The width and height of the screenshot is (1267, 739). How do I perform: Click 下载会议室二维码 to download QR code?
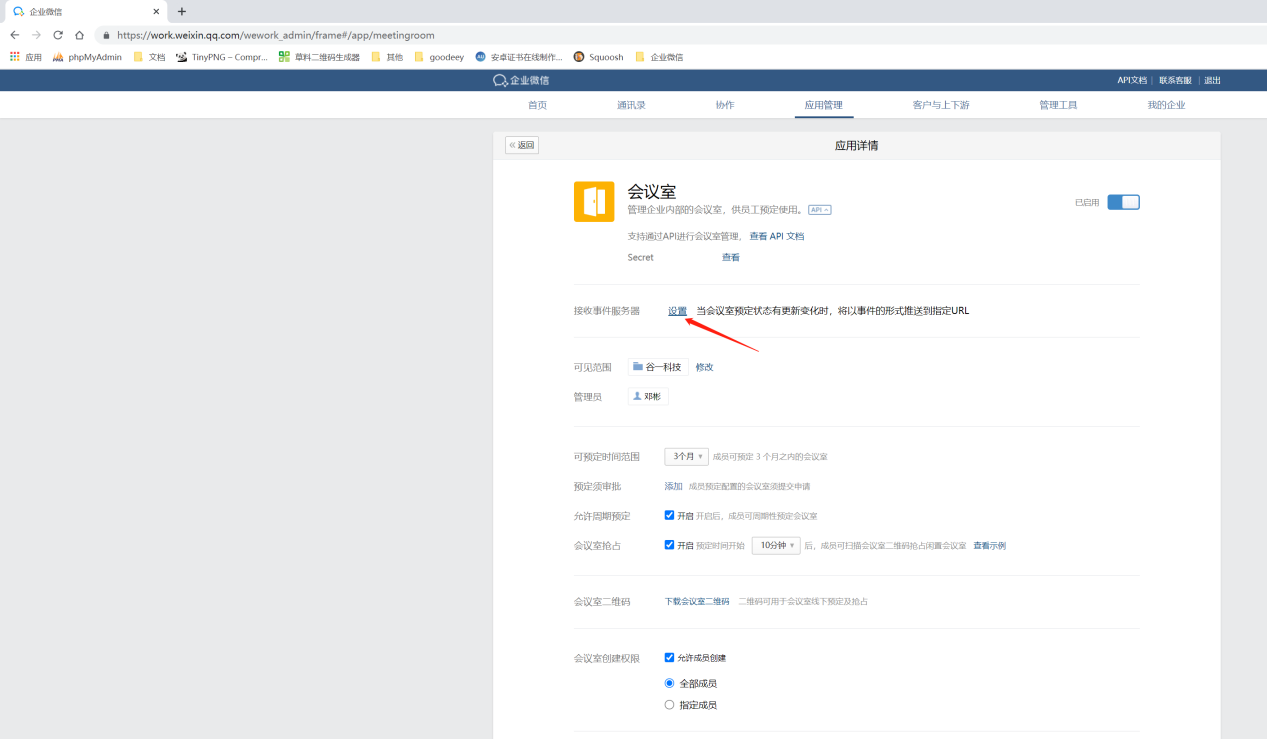point(696,601)
